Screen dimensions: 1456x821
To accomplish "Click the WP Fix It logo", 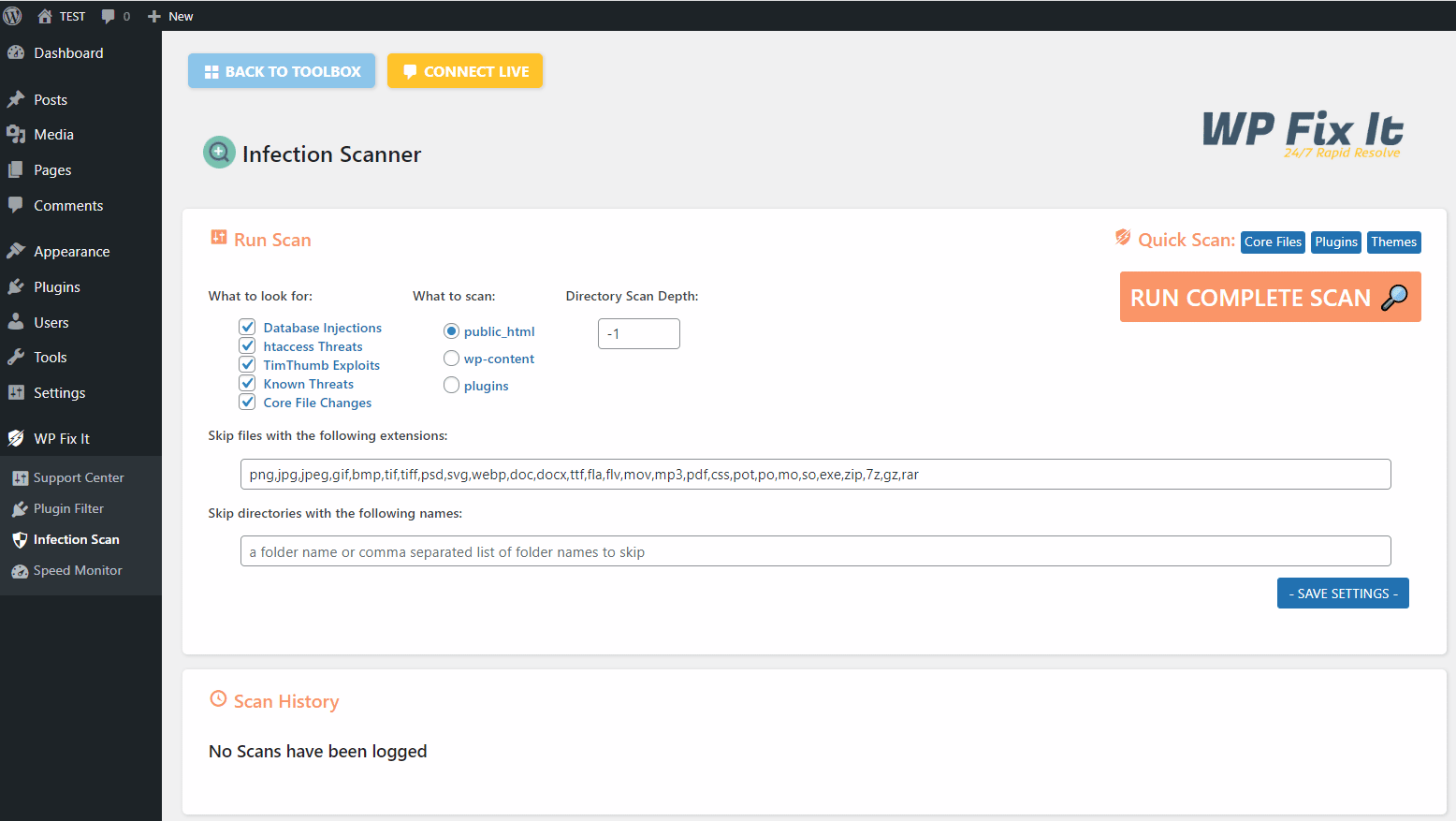I will [x=1303, y=135].
